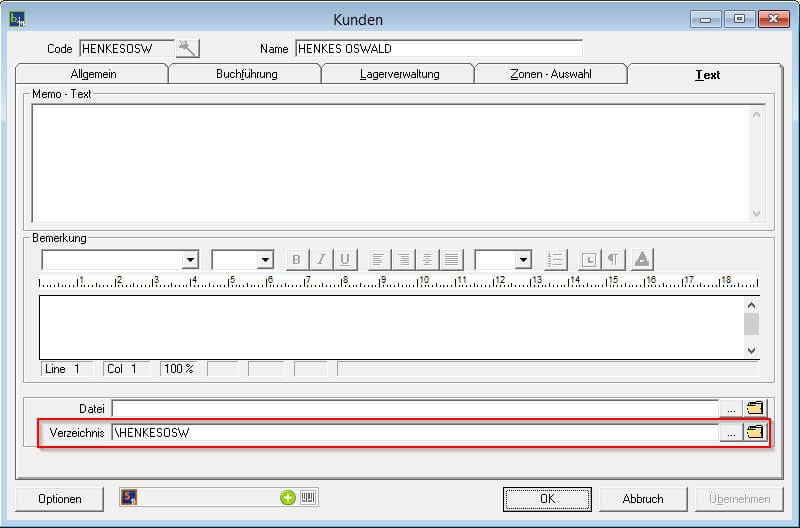
Task: Click the barcode icon near Optionen
Action: coord(308,497)
